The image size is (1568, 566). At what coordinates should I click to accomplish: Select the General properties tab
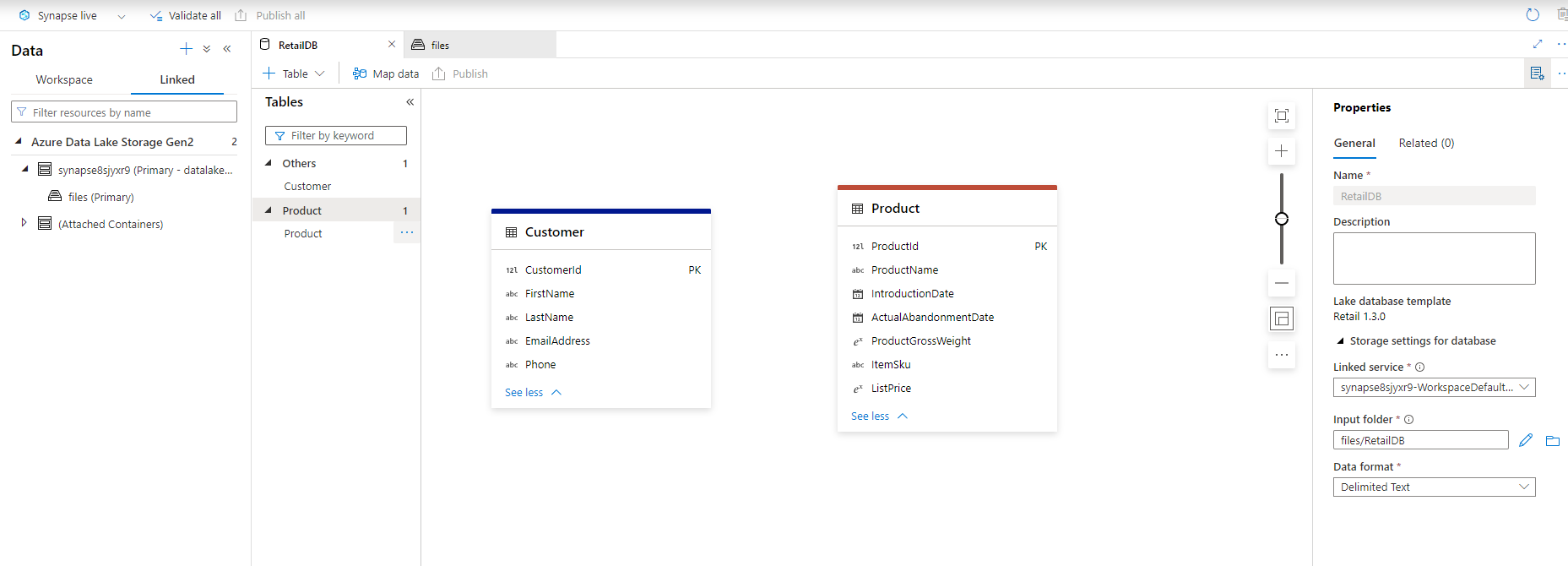click(x=1354, y=143)
